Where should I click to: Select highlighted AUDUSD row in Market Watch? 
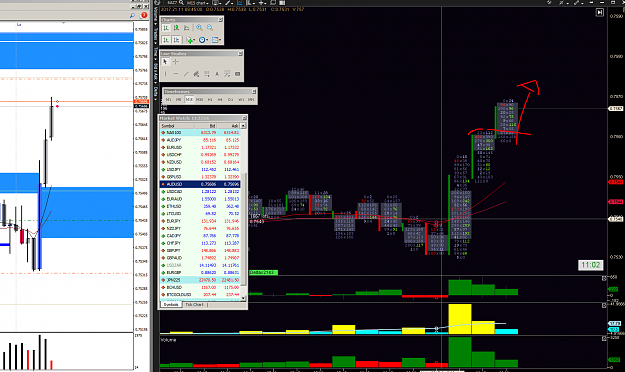click(200, 184)
